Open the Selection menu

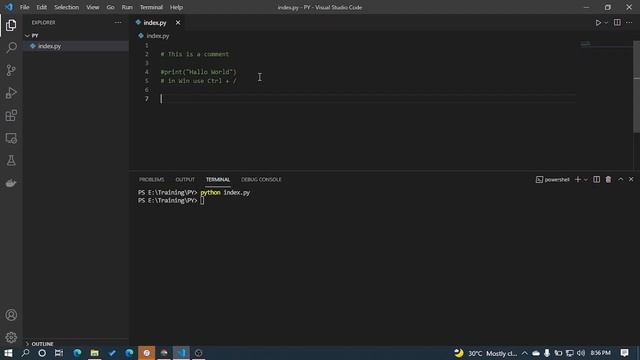(x=67, y=7)
